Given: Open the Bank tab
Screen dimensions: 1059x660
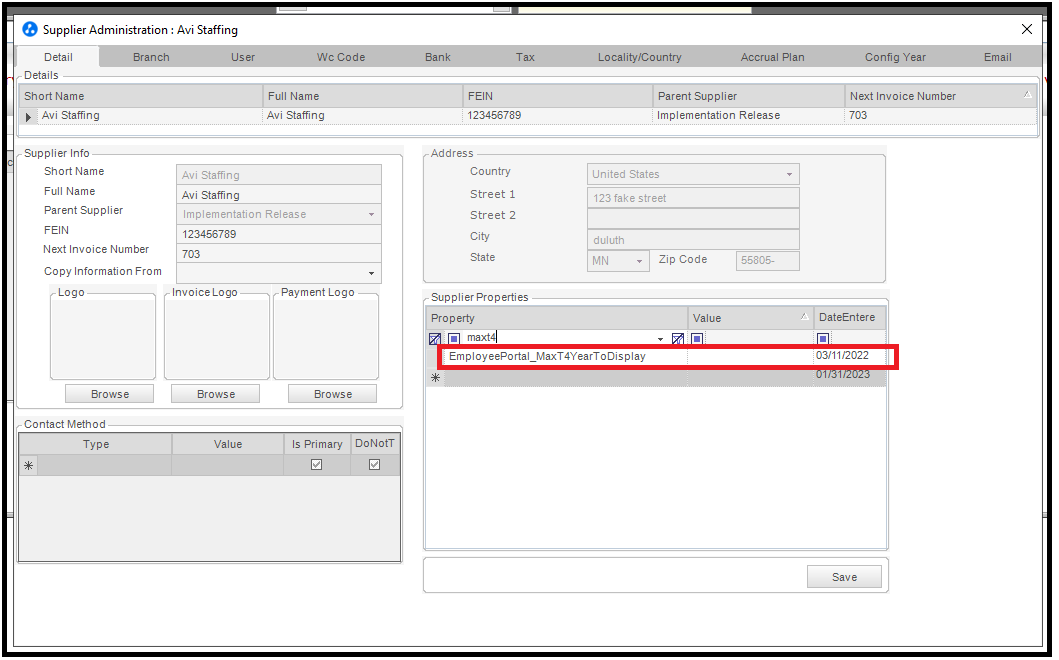Looking at the screenshot, I should [x=438, y=57].
